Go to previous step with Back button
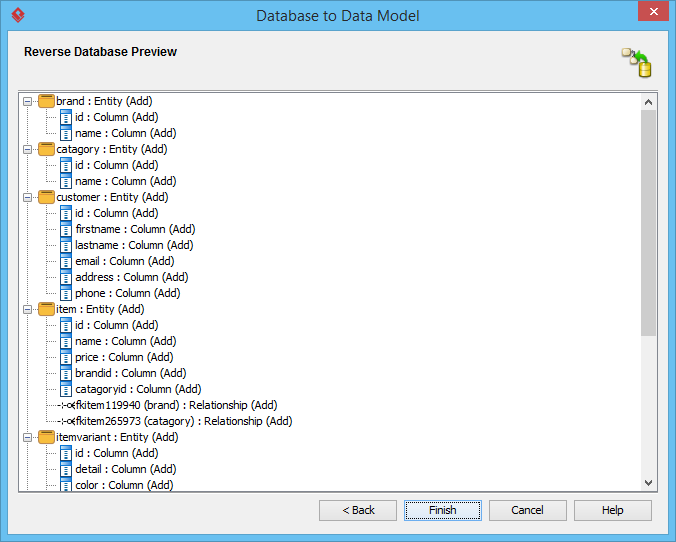Image resolution: width=676 pixels, height=542 pixels. point(358,511)
